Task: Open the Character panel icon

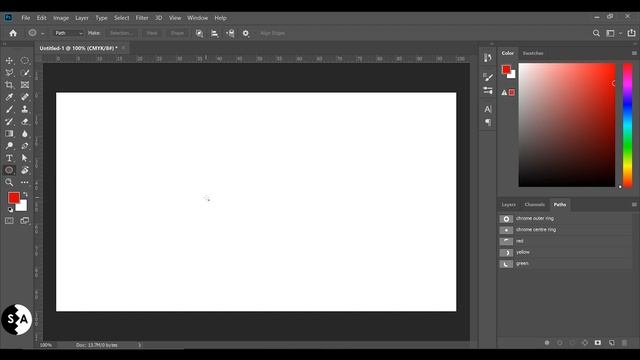Action: (488, 109)
